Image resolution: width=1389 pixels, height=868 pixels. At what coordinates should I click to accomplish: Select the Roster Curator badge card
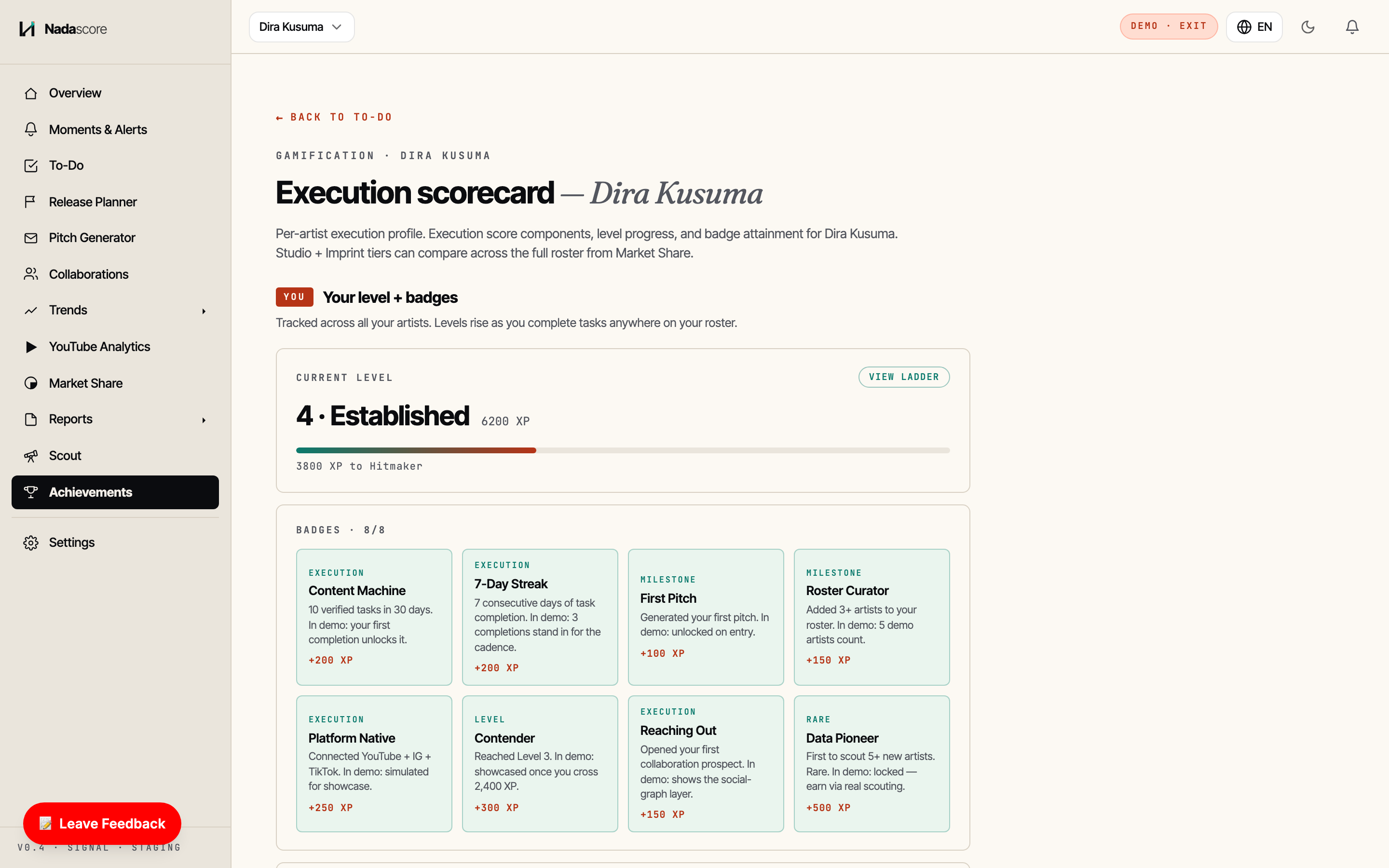[x=872, y=617]
